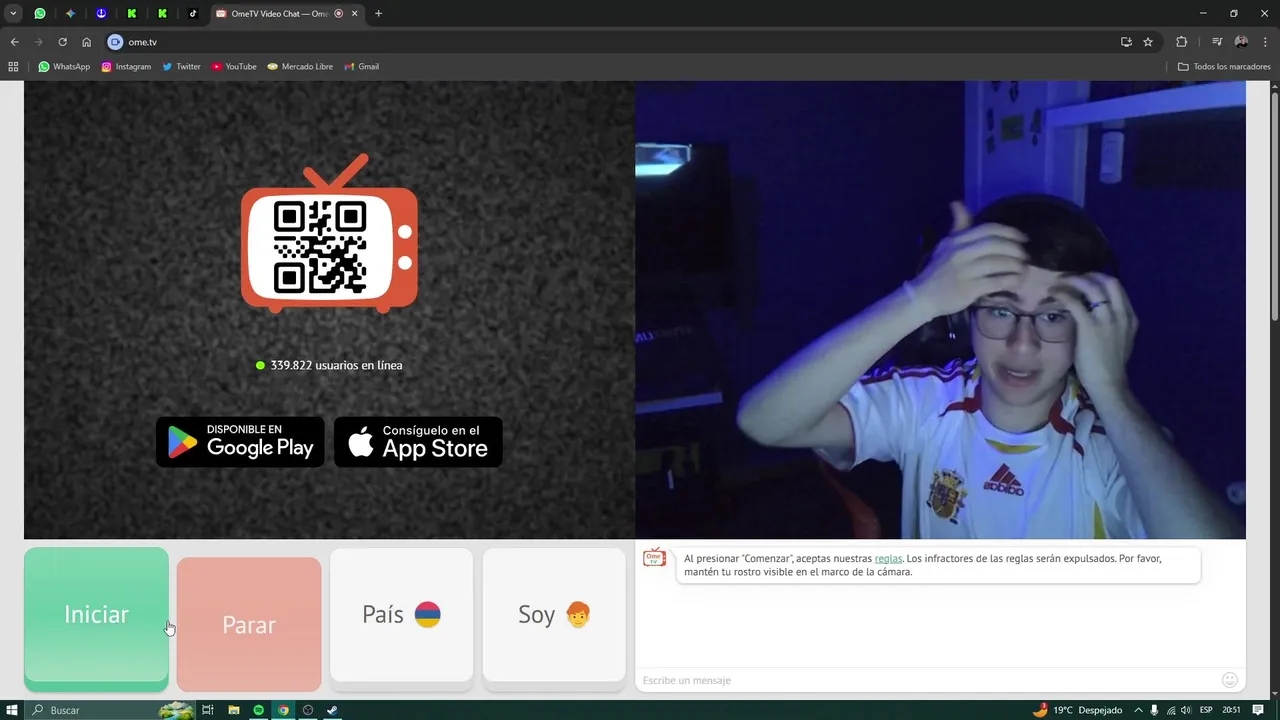Open the pinned TikTok tab
This screenshot has height=720, width=1280.
193,14
